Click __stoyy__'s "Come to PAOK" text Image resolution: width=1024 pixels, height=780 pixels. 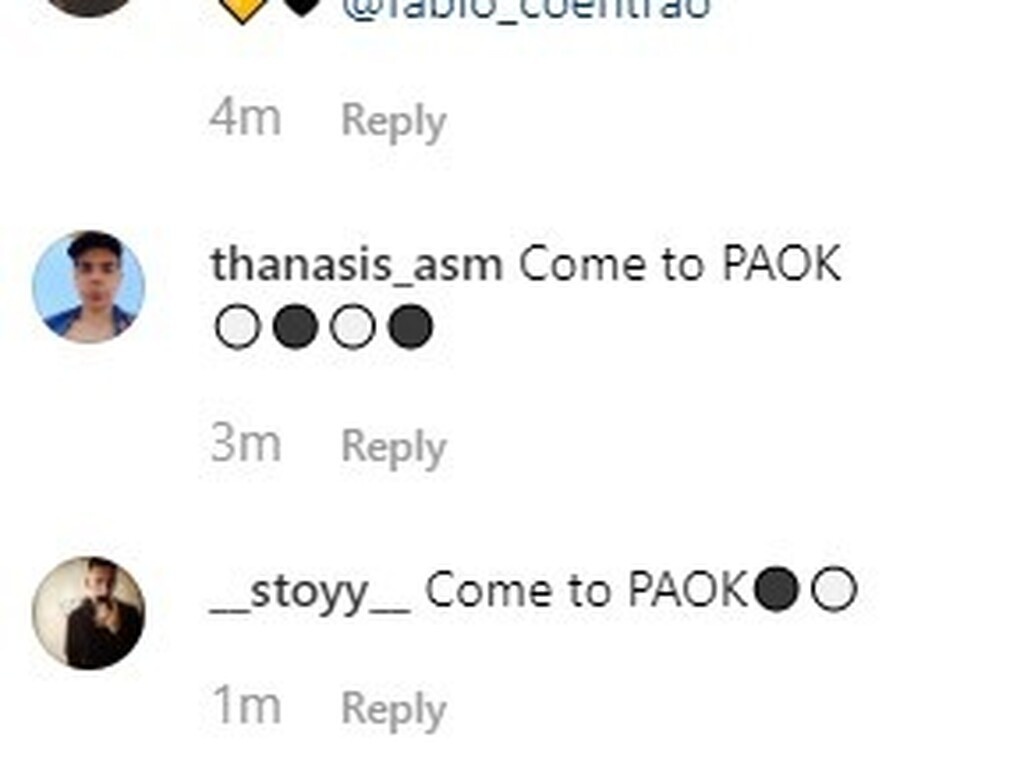coord(586,589)
